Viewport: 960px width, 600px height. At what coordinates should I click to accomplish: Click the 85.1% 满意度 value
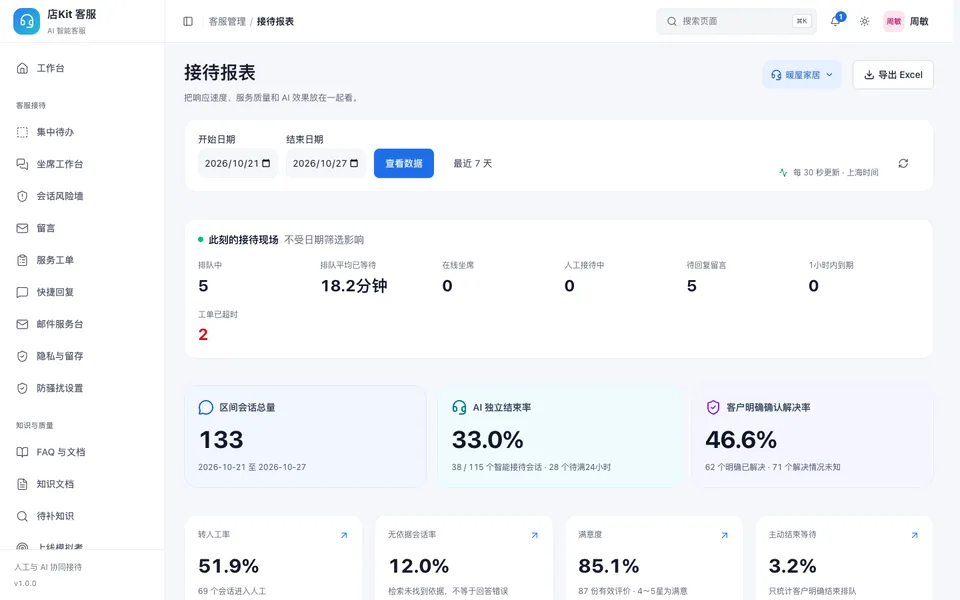[x=609, y=566]
